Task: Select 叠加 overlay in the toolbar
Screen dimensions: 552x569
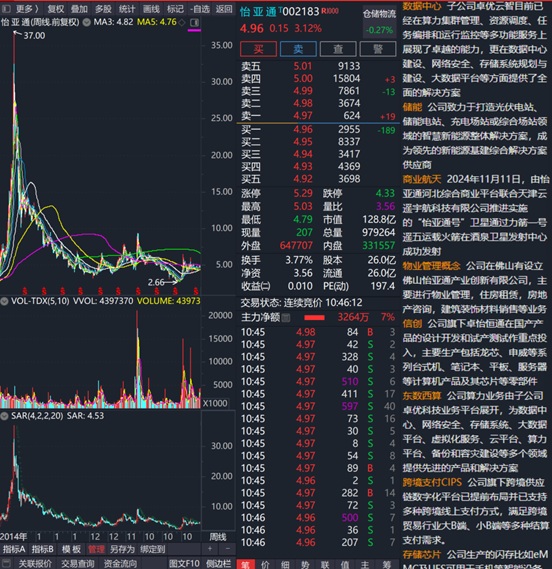Action: coord(79,9)
